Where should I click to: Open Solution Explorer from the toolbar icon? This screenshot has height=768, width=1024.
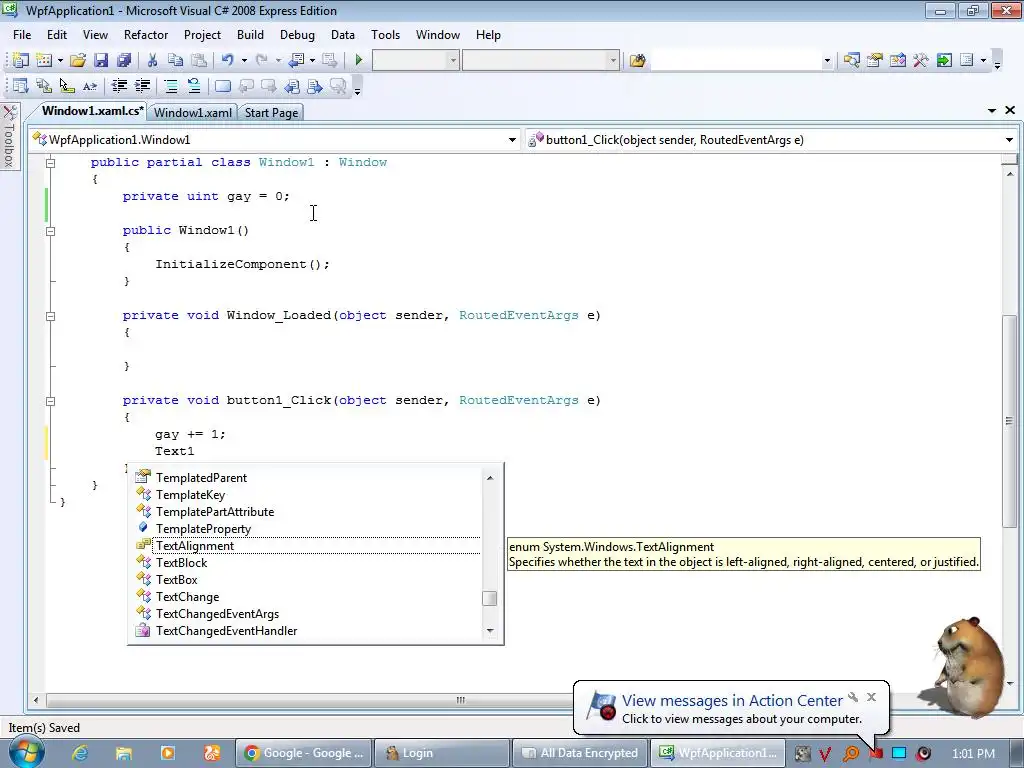point(851,60)
